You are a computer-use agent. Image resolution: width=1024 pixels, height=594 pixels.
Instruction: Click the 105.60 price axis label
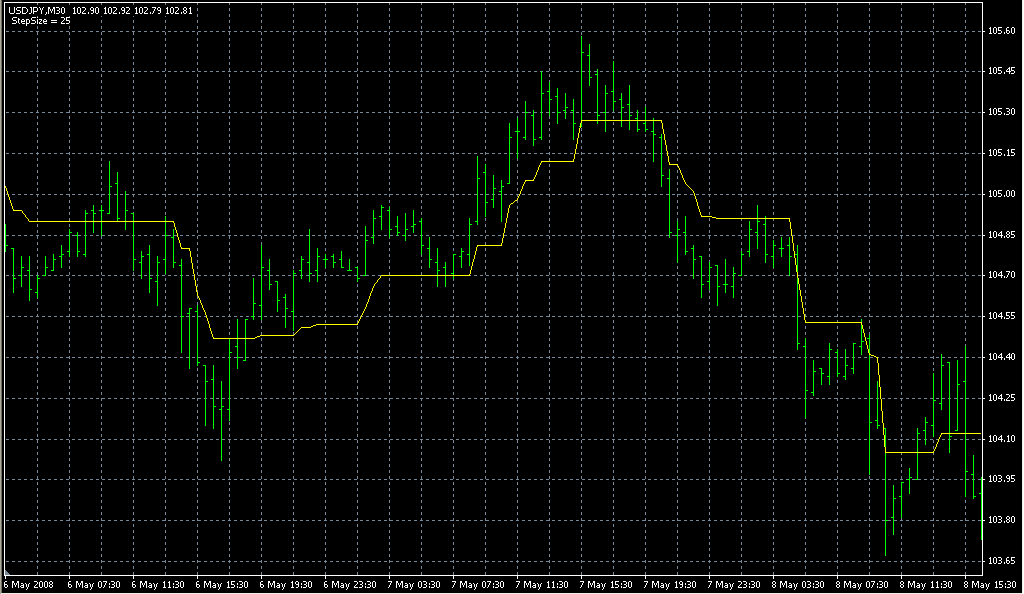coord(1002,31)
